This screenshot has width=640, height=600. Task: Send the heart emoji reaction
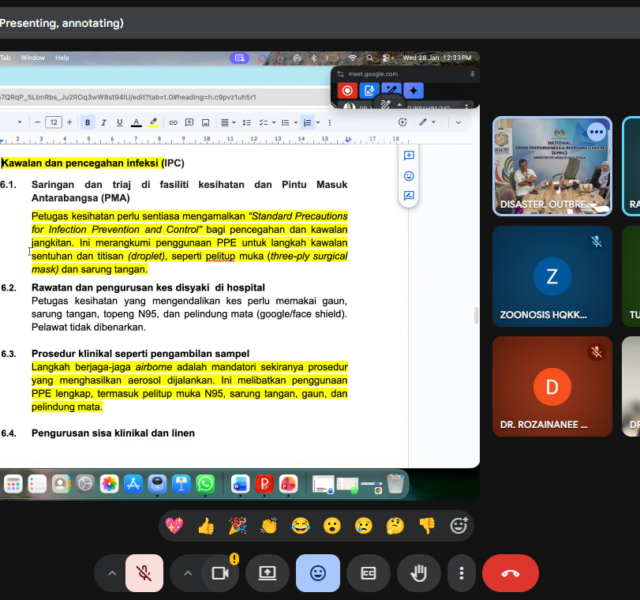click(x=174, y=525)
